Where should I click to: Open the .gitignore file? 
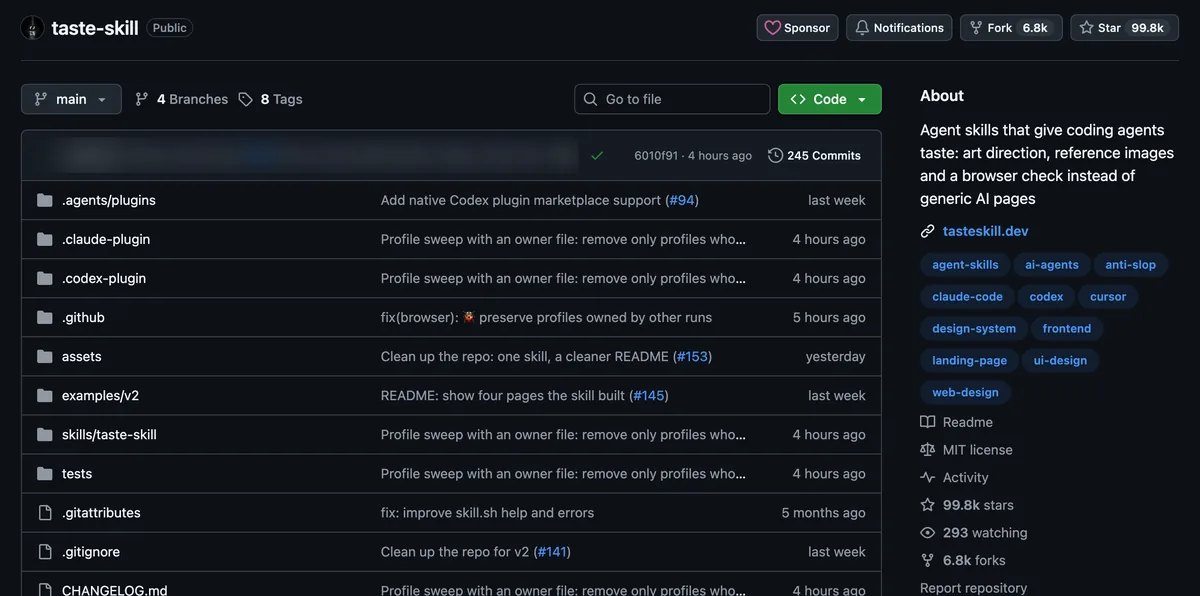[x=92, y=551]
